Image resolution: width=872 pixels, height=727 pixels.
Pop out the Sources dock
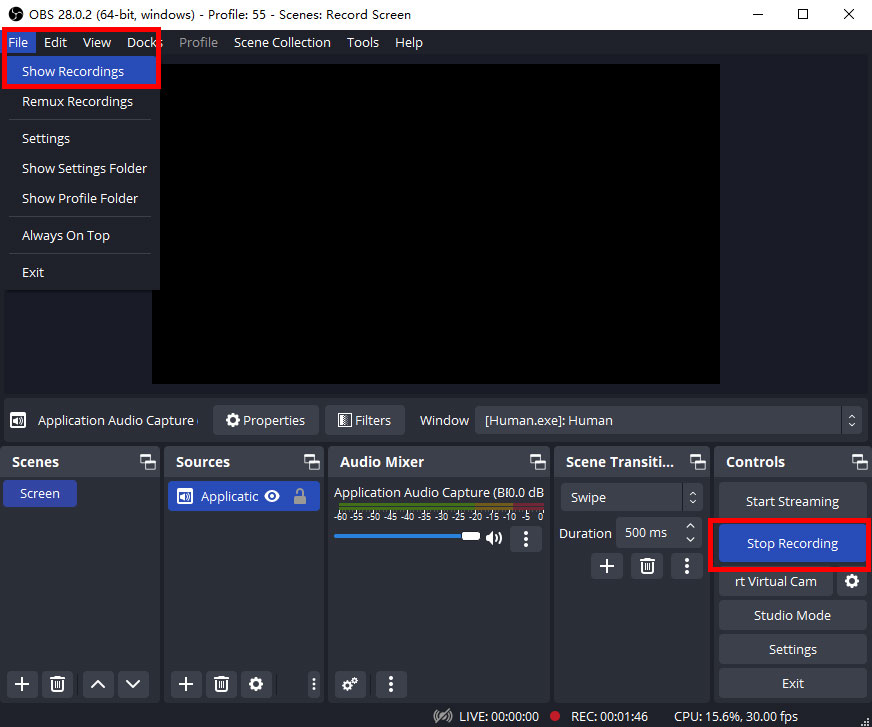(x=311, y=462)
